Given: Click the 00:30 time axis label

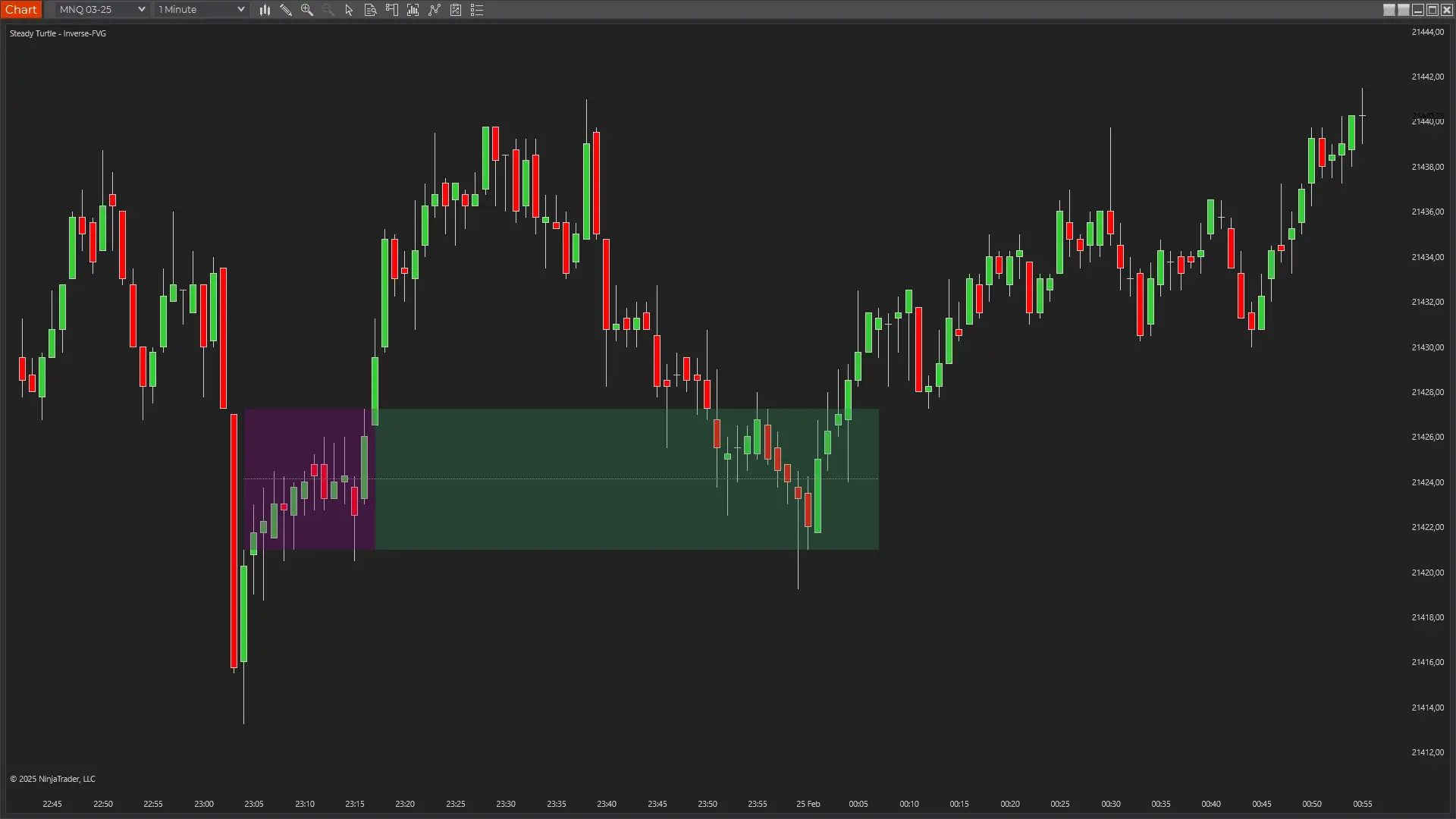Looking at the screenshot, I should point(1111,804).
